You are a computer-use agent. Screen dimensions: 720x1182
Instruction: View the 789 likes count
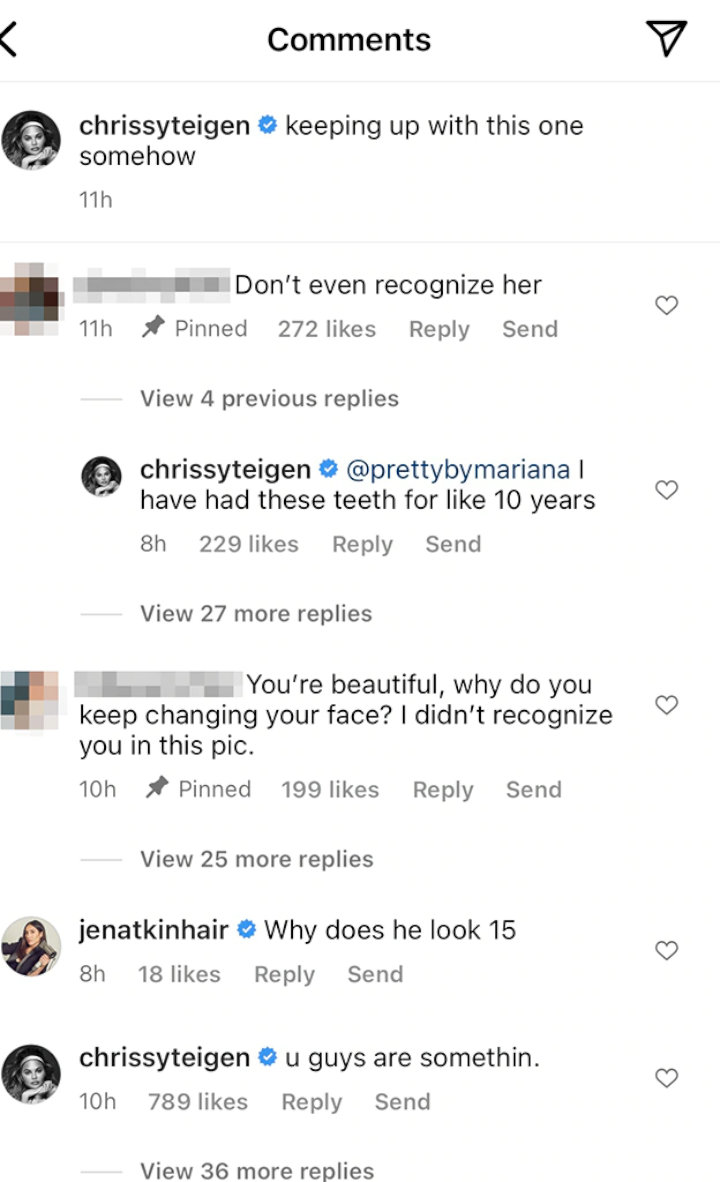pos(198,1101)
